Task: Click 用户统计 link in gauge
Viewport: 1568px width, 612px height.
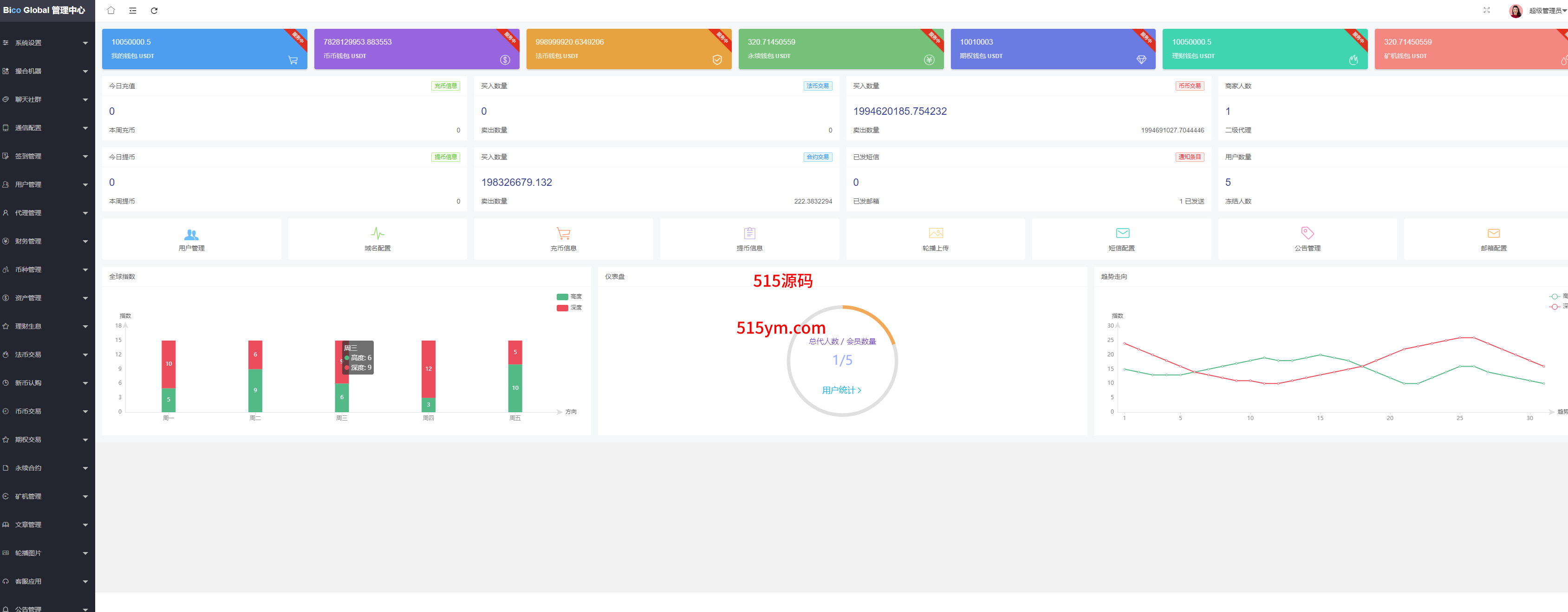Action: tap(841, 390)
